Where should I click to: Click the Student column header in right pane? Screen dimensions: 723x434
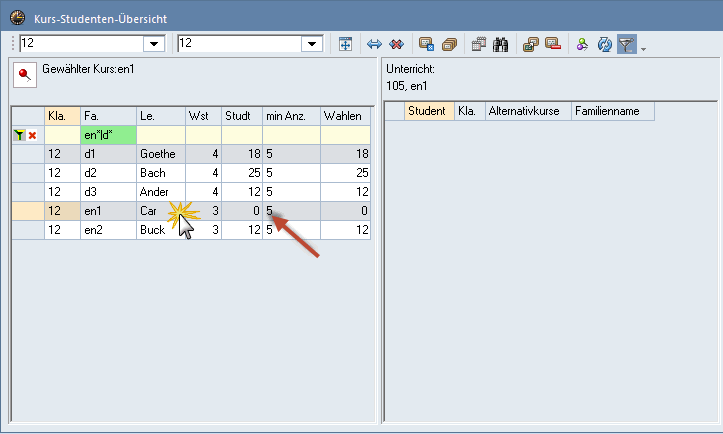click(x=429, y=111)
